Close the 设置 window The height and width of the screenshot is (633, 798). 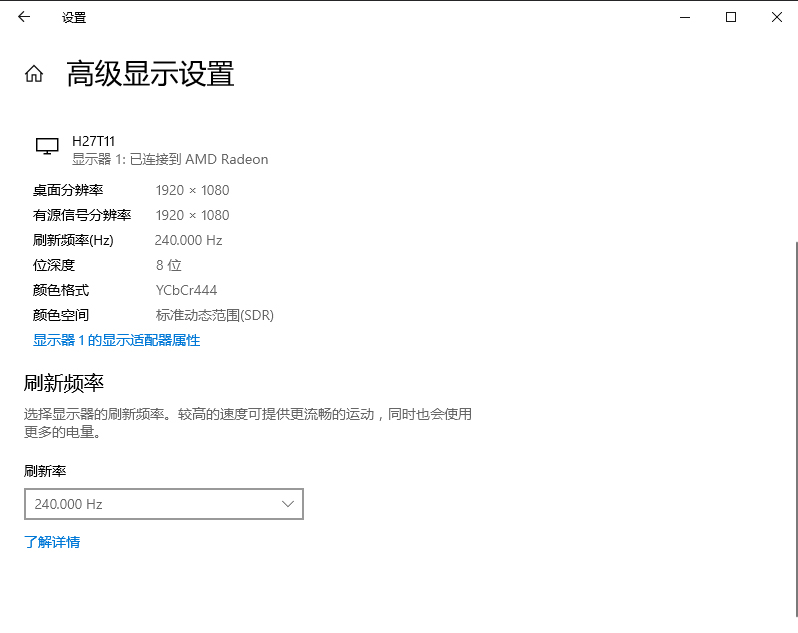click(x=777, y=17)
